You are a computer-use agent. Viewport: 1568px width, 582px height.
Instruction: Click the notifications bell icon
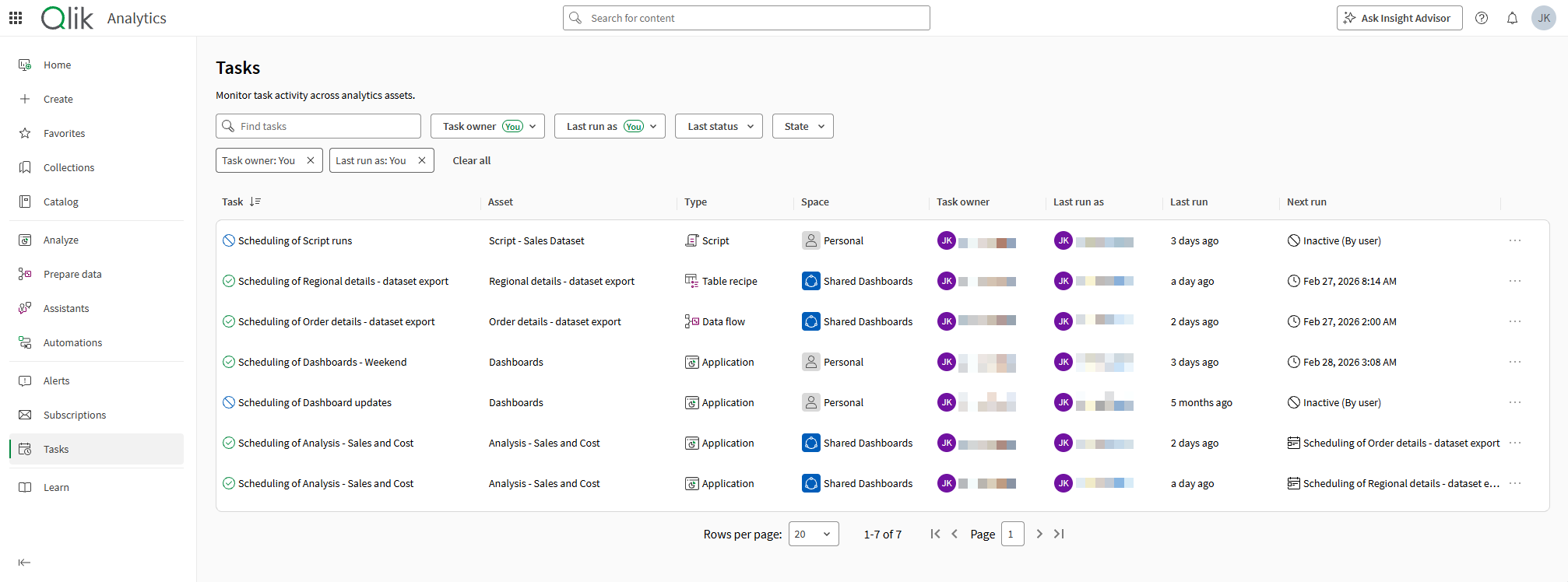click(1512, 18)
